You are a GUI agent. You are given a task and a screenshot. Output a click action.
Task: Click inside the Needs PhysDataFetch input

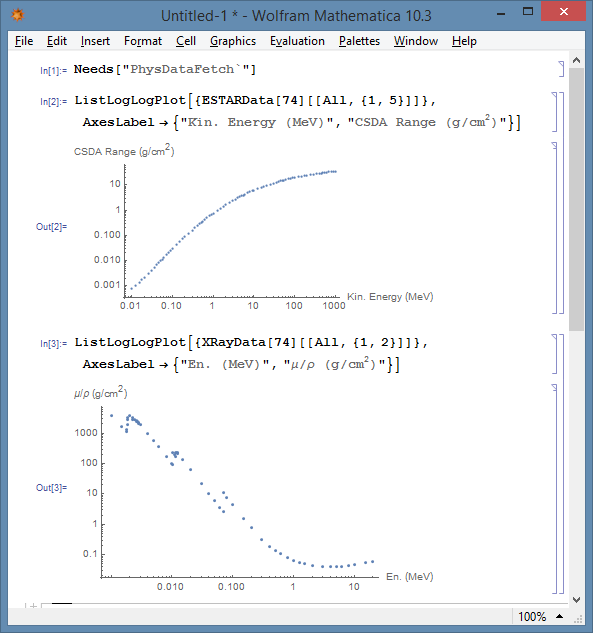pos(165,69)
